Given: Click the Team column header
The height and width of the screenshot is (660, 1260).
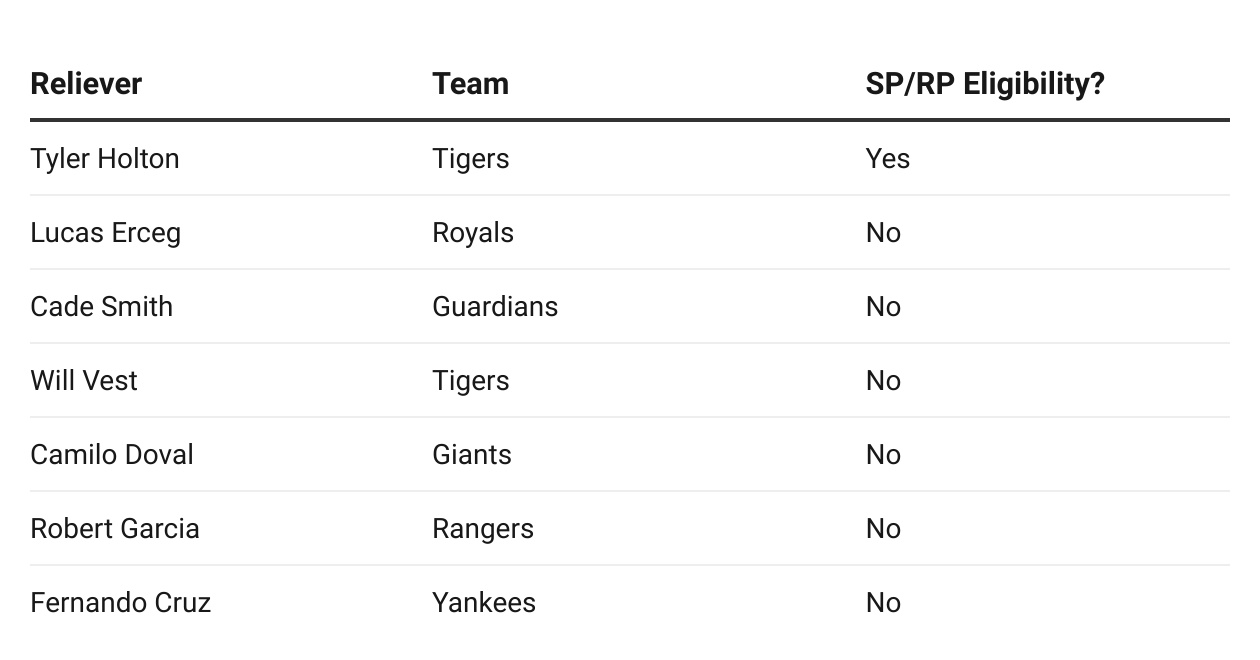Looking at the screenshot, I should pos(470,84).
